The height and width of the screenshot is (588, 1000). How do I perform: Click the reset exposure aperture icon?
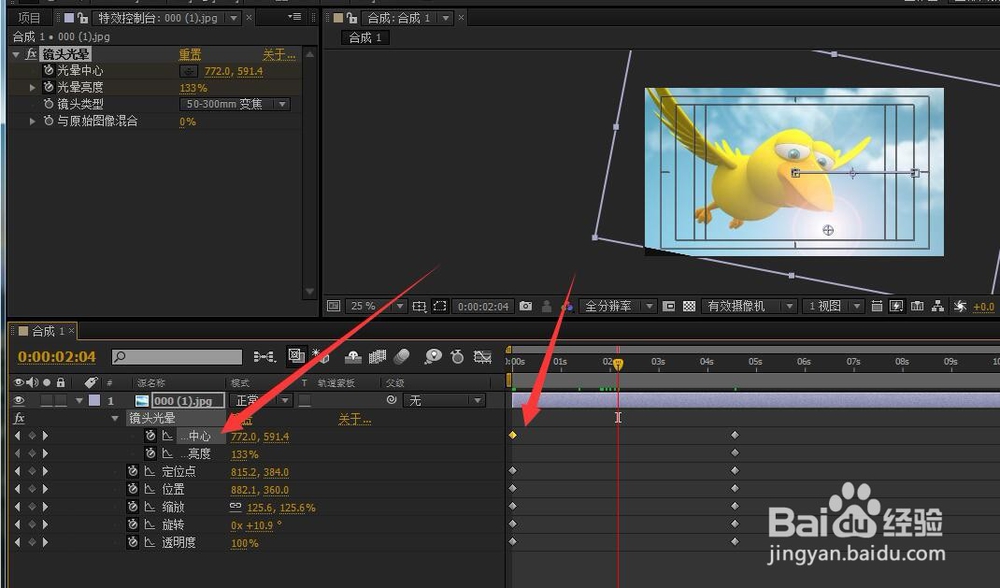960,307
